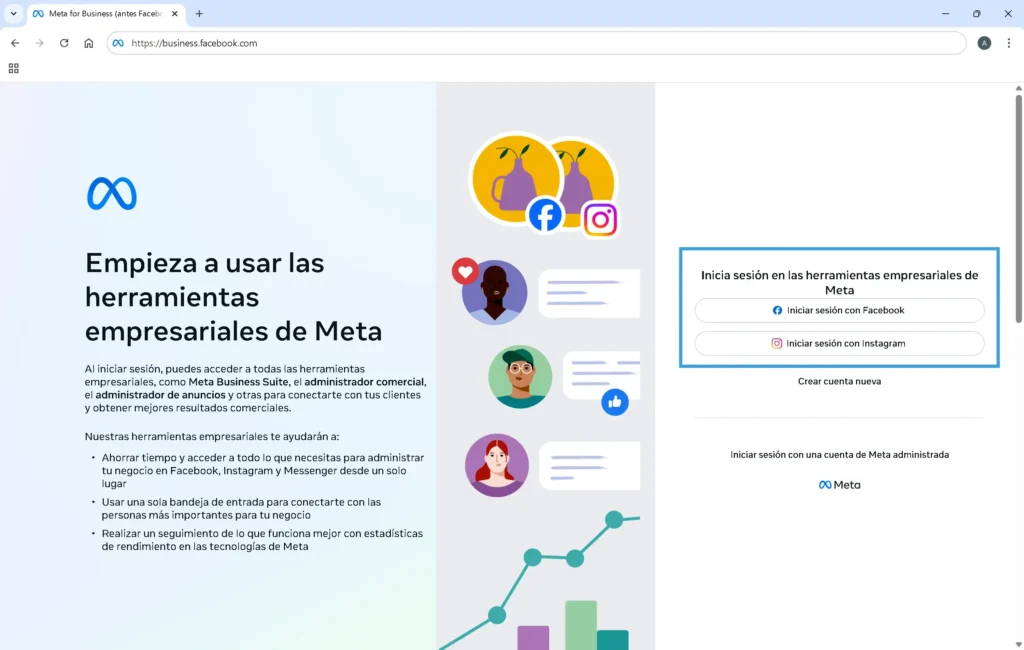This screenshot has height=650, width=1024.
Task: Go back using the browser back arrow
Action: (15, 43)
